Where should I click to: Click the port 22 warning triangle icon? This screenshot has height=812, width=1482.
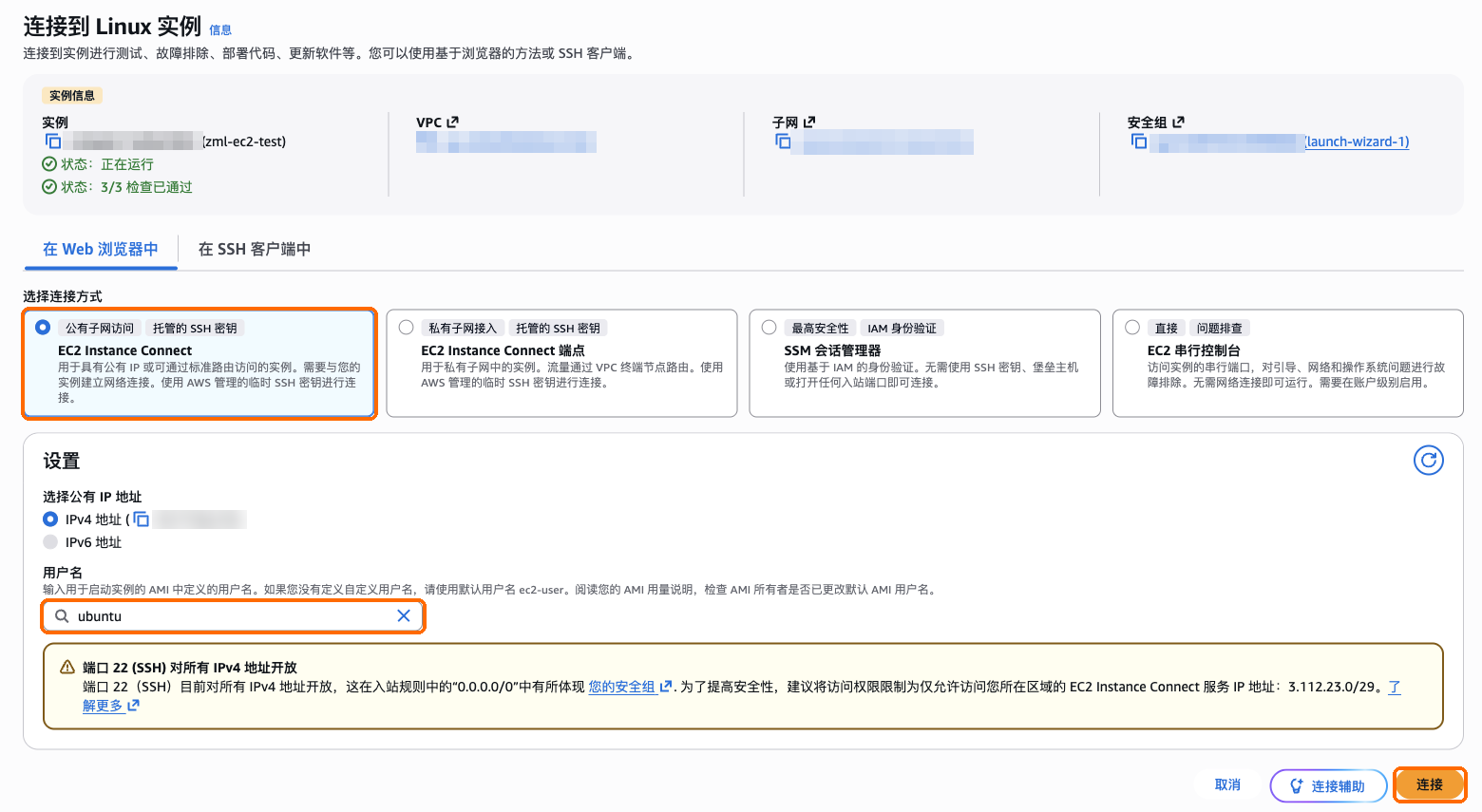pyautogui.click(x=67, y=667)
